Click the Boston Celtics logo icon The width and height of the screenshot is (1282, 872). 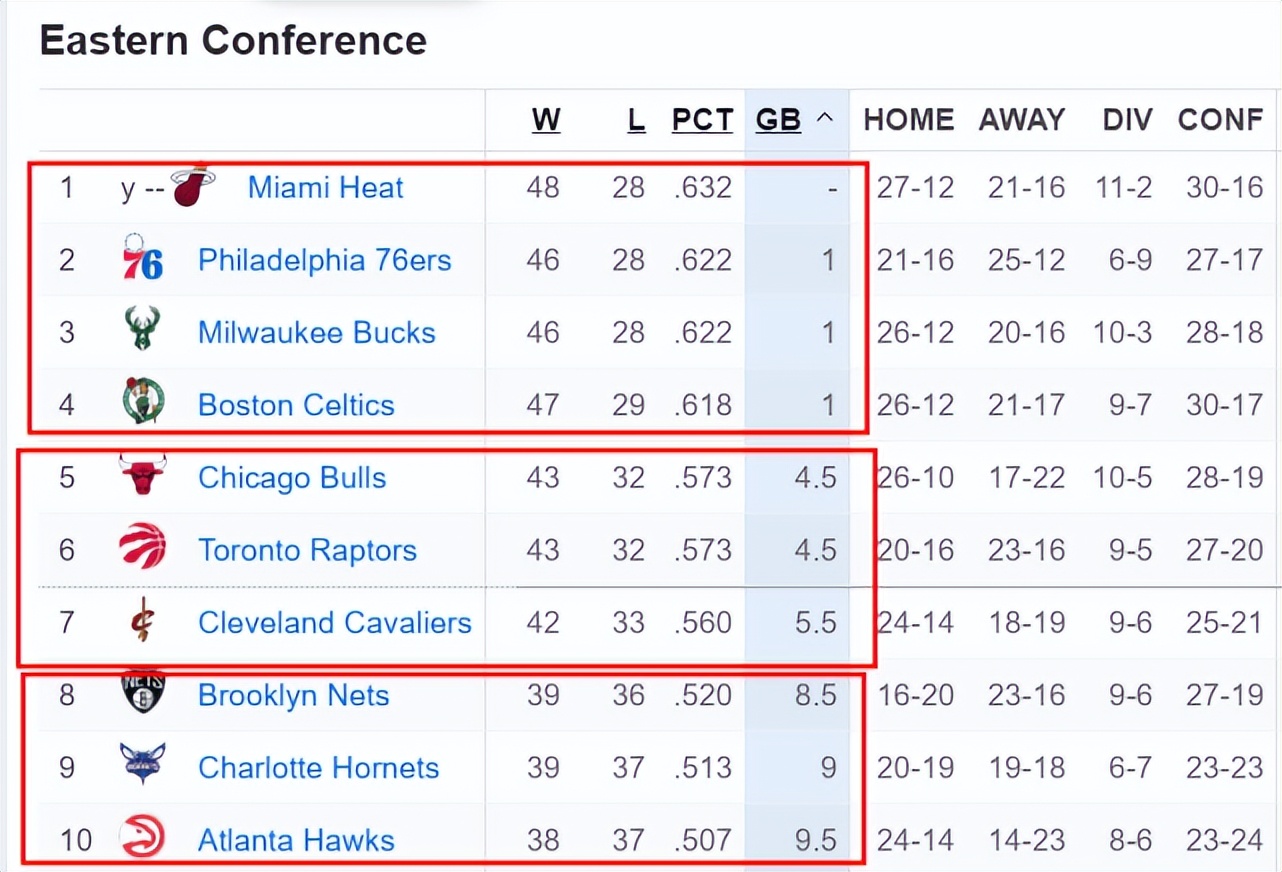coord(142,403)
